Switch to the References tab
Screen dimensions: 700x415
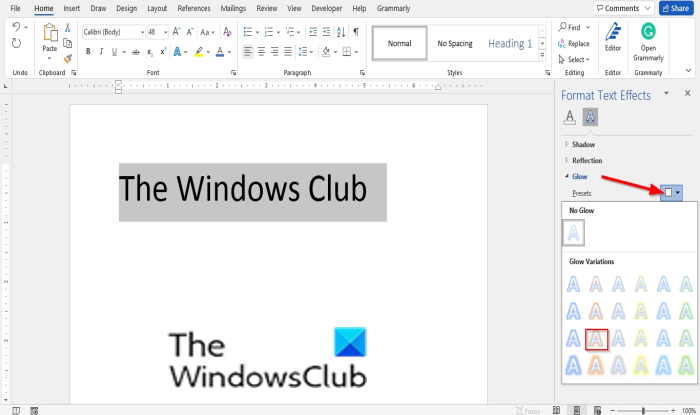pos(194,8)
